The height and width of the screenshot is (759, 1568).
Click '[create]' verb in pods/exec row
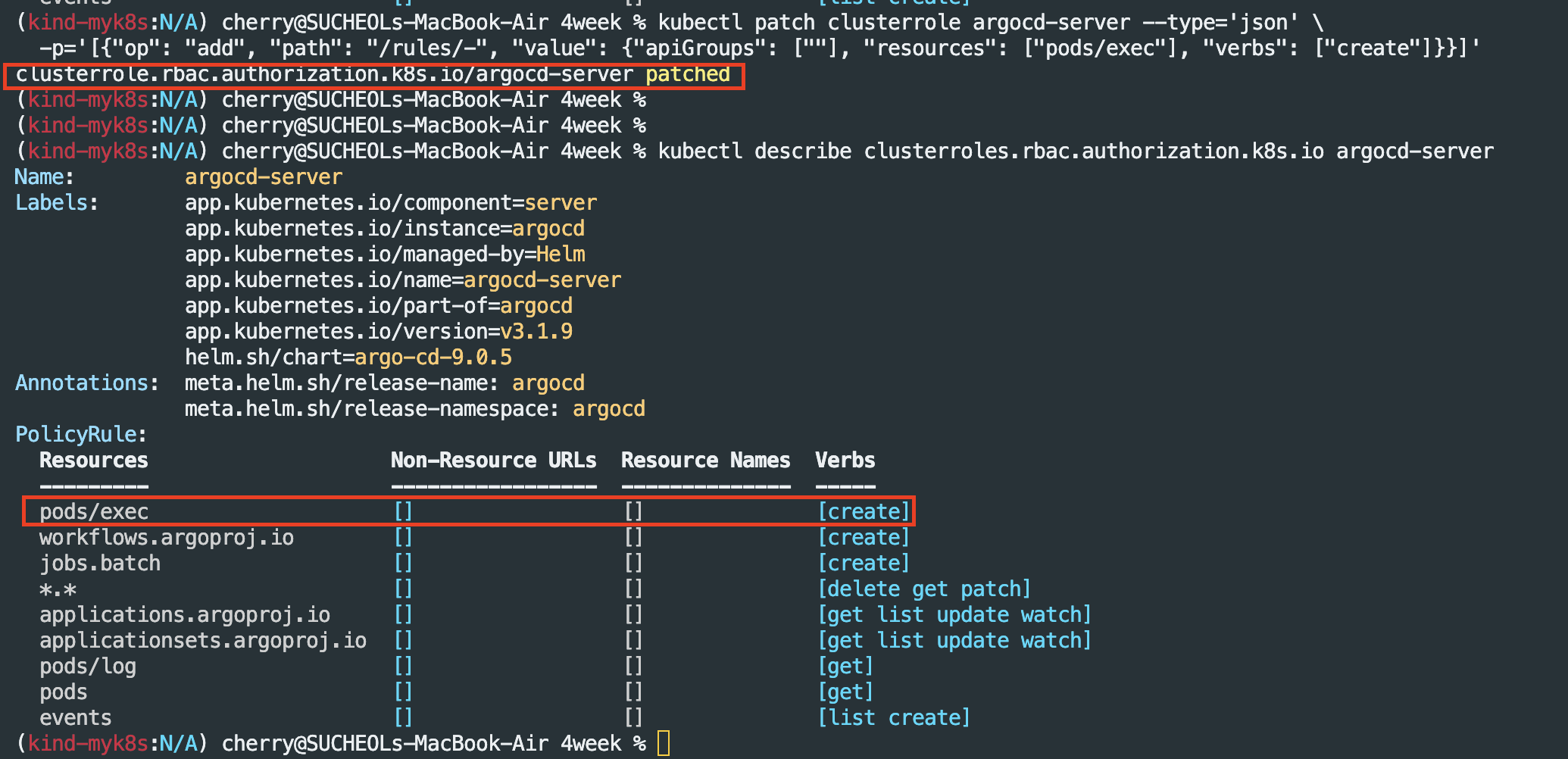[x=864, y=512]
